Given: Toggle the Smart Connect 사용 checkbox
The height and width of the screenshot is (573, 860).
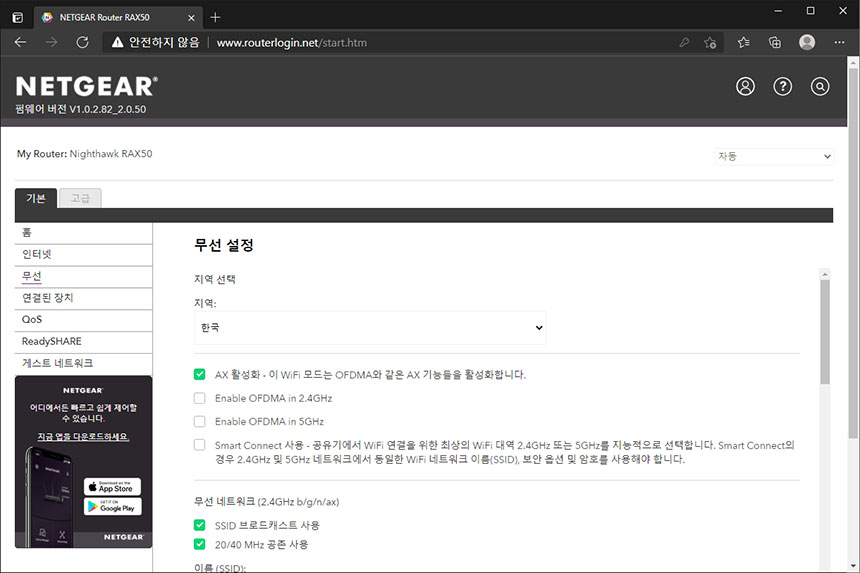Looking at the screenshot, I should pyautogui.click(x=200, y=445).
